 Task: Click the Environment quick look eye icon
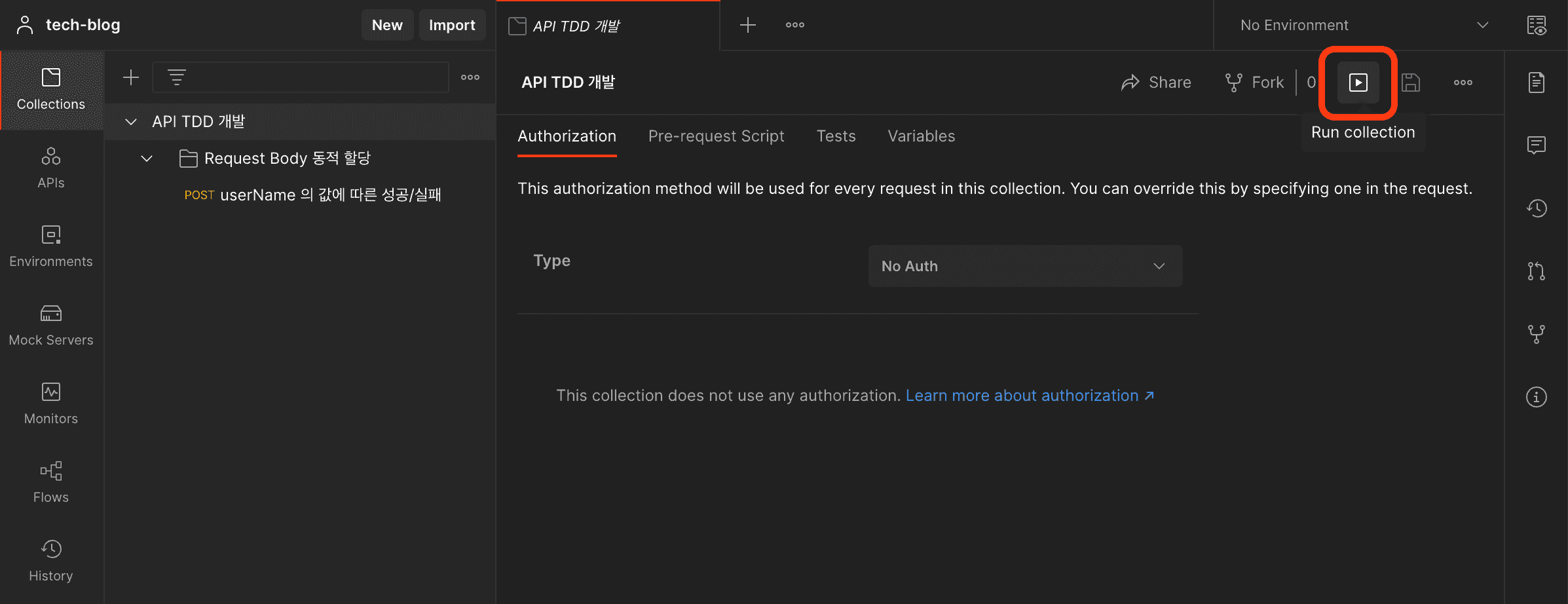(x=1536, y=26)
